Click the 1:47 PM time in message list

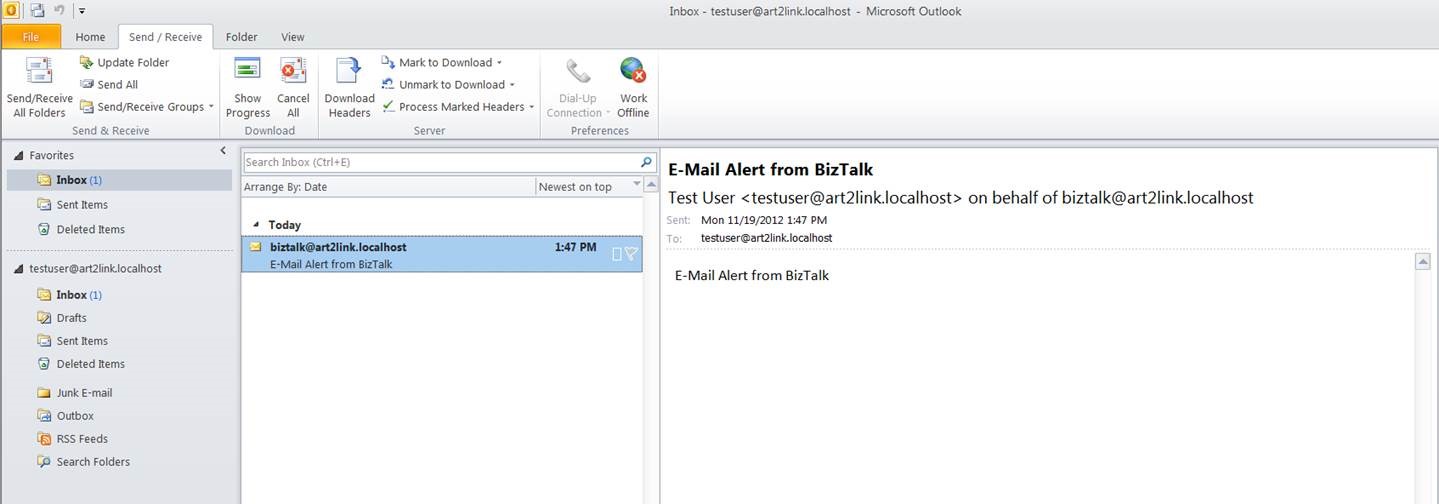point(576,247)
